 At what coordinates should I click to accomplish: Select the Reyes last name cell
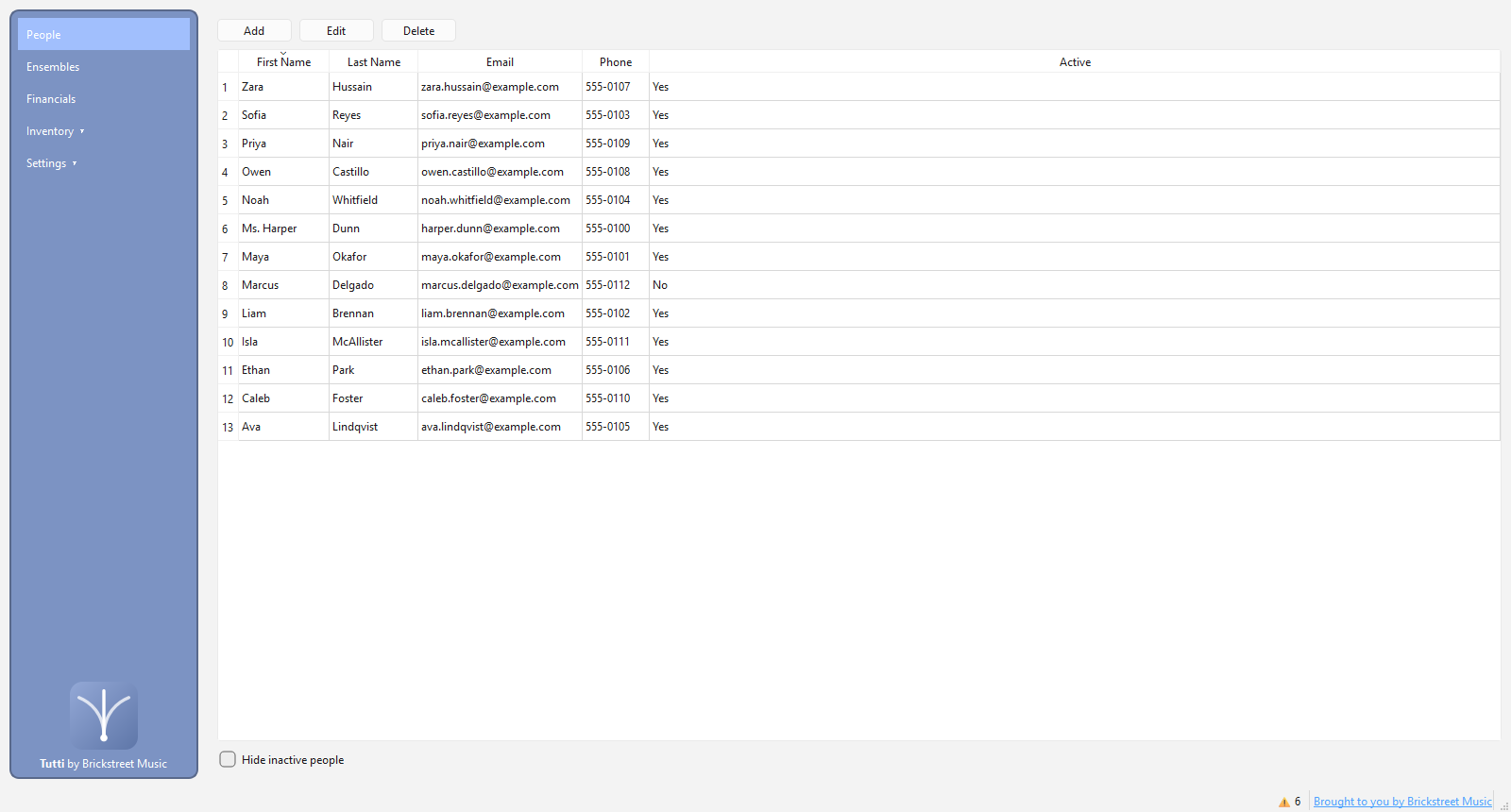point(374,115)
